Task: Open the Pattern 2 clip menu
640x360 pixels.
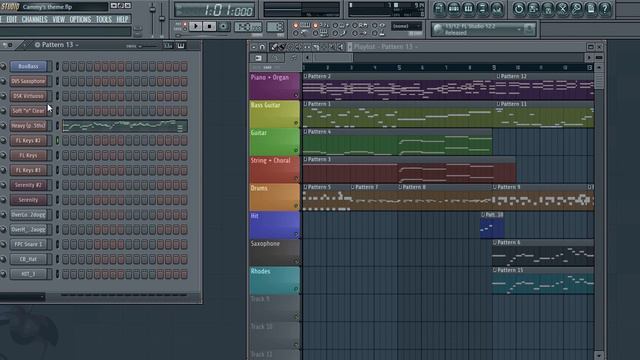Action: coord(305,76)
